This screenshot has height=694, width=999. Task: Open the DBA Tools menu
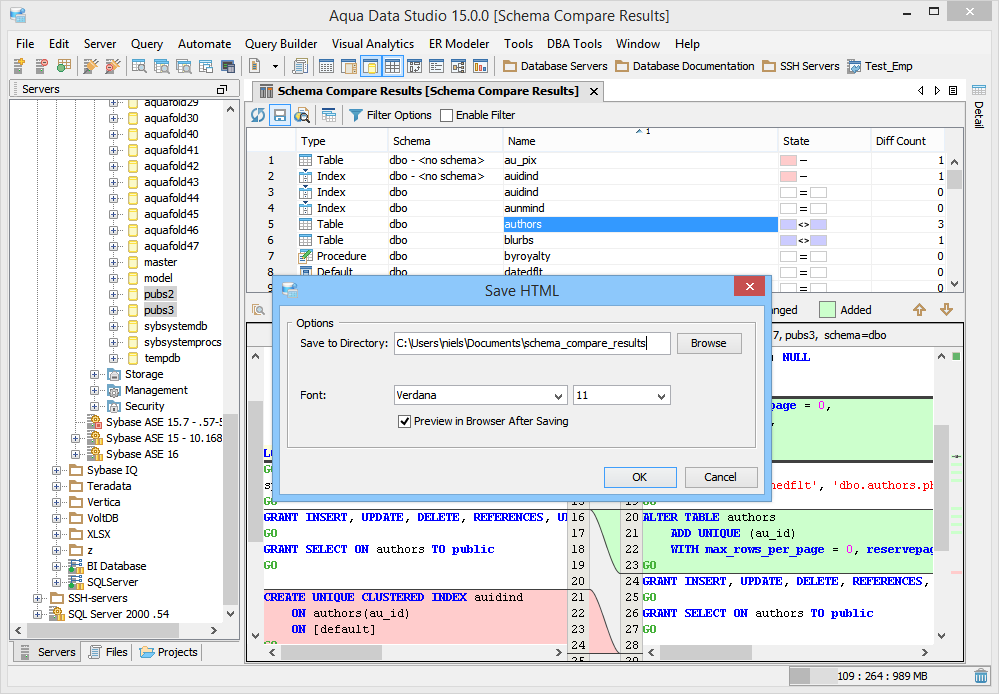point(574,44)
